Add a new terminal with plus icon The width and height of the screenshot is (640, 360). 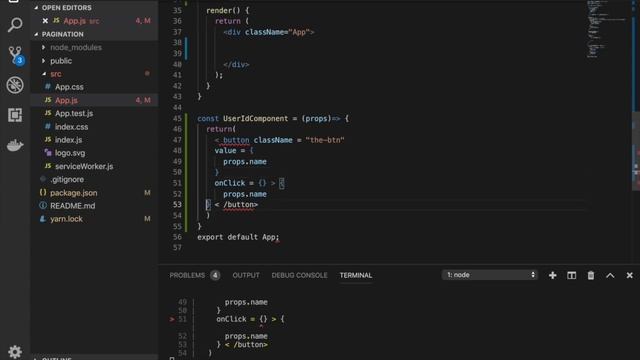[x=553, y=276]
